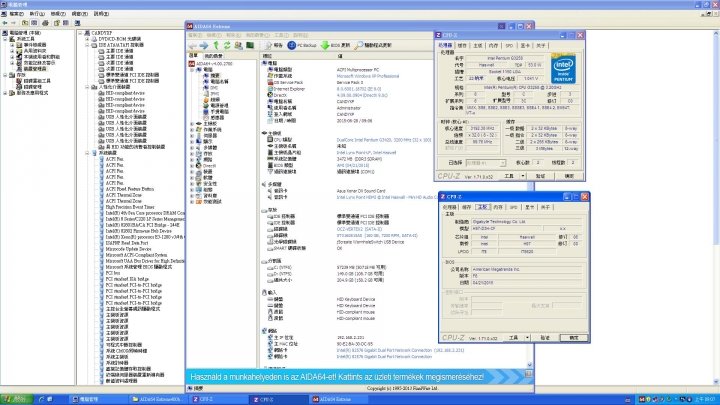Screen dimensions: 720x405
Task: Collapse System Tools (系統工具) in Computer Management
Action: tap(6, 39)
